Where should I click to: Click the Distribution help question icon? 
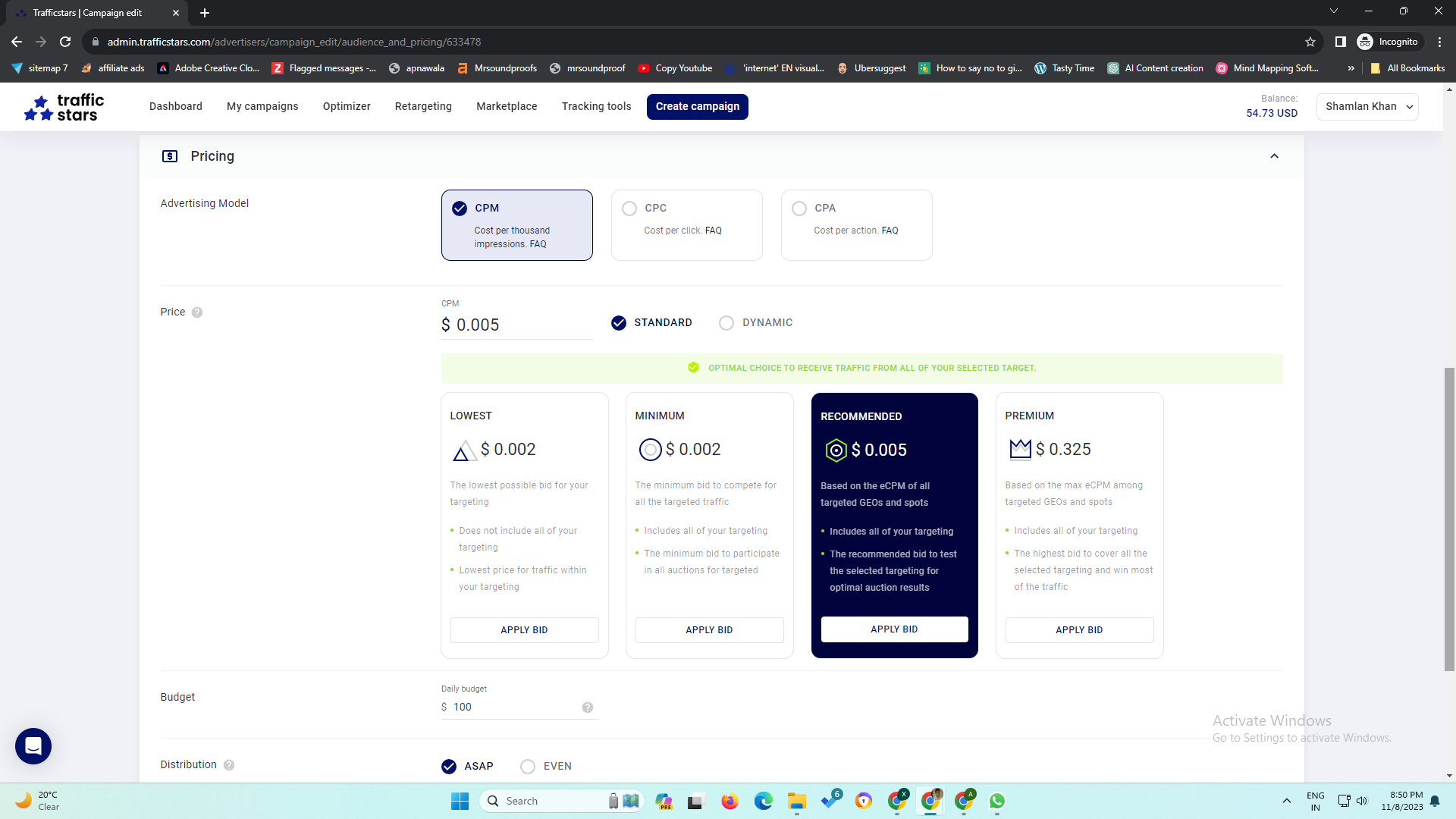229,765
